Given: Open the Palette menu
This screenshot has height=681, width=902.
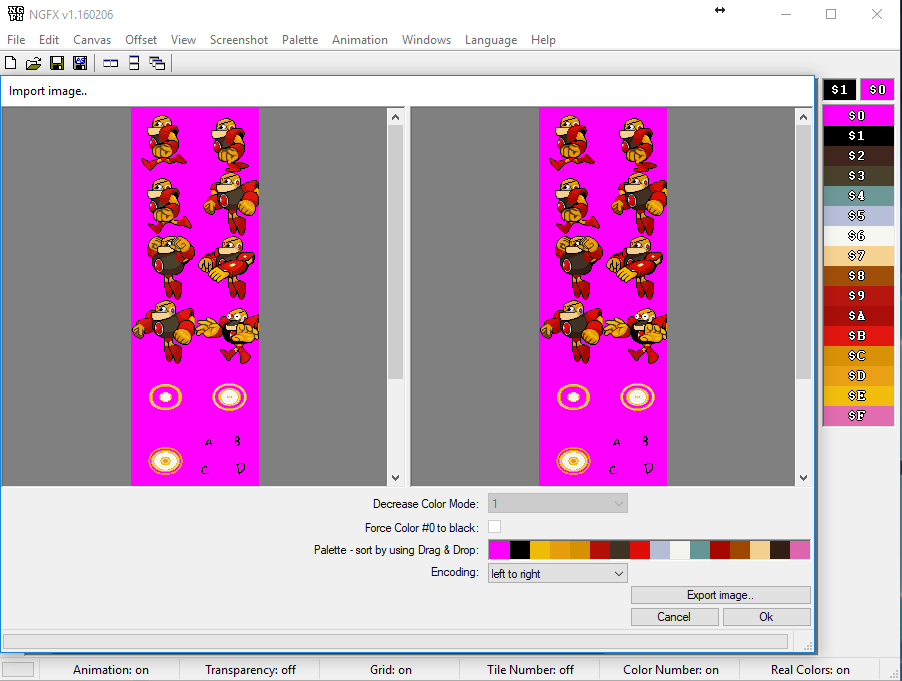Looking at the screenshot, I should [299, 40].
